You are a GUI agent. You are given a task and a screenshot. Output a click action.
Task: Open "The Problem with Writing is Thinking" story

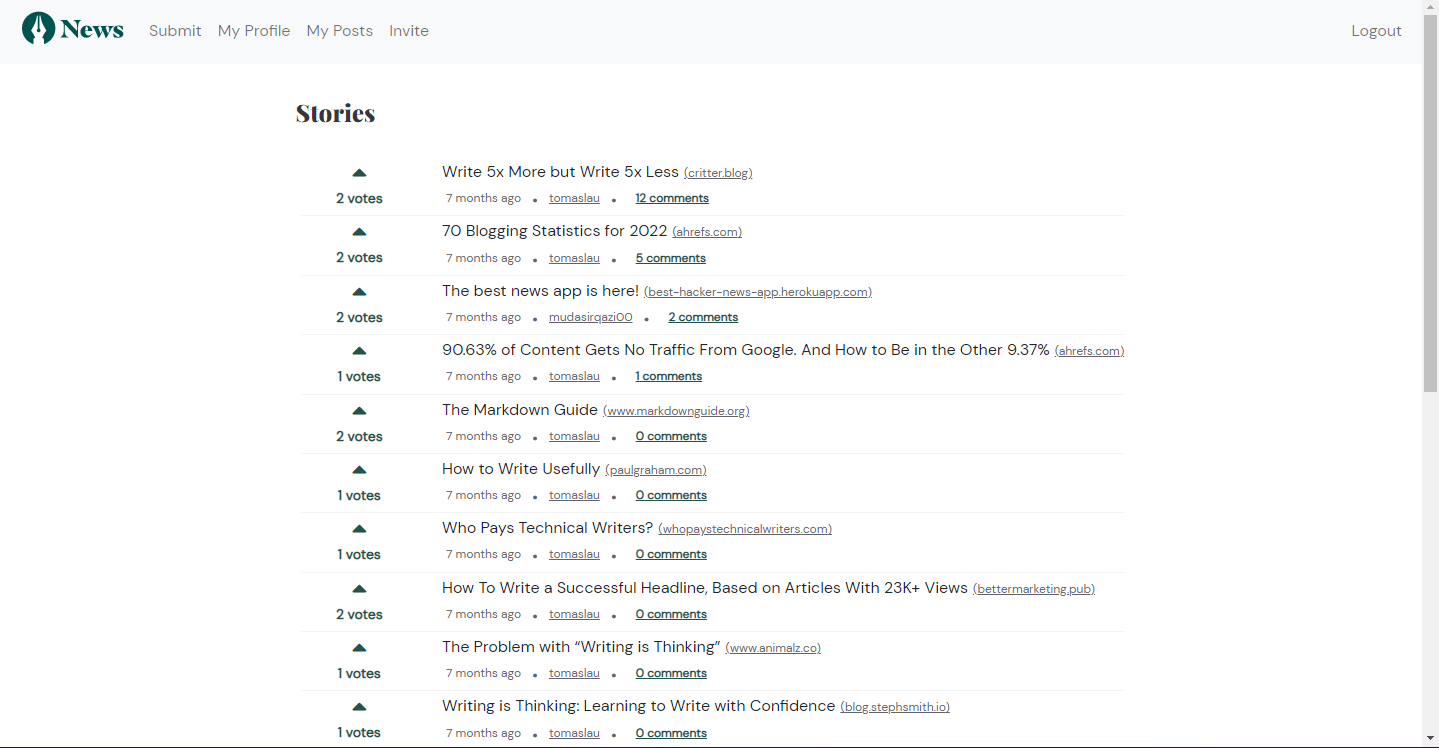pyautogui.click(x=581, y=647)
